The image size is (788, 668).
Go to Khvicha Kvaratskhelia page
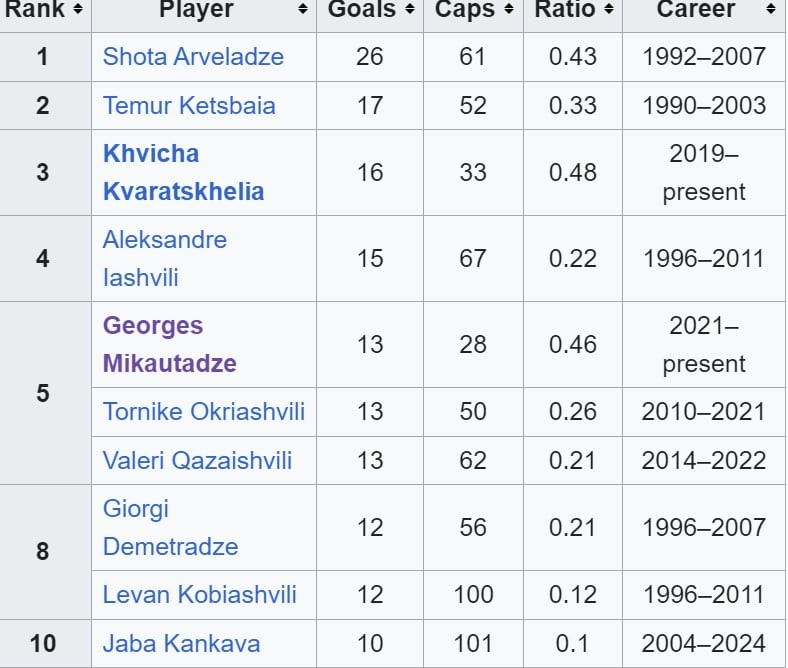[x=183, y=172]
